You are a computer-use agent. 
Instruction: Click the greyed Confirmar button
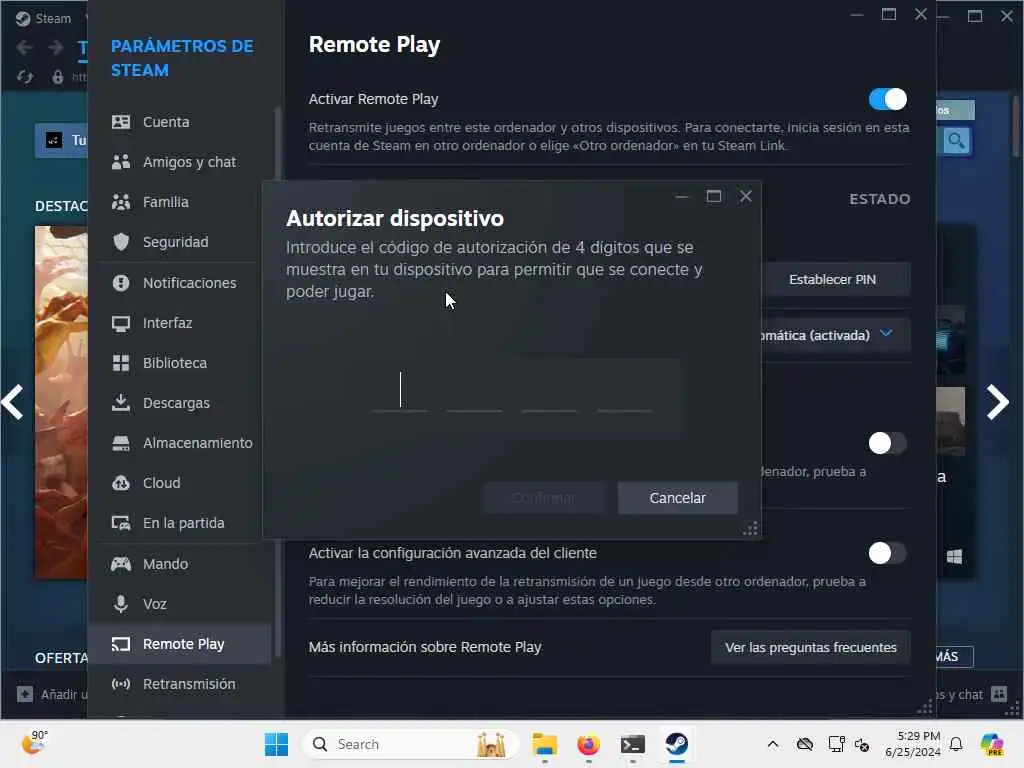(543, 498)
